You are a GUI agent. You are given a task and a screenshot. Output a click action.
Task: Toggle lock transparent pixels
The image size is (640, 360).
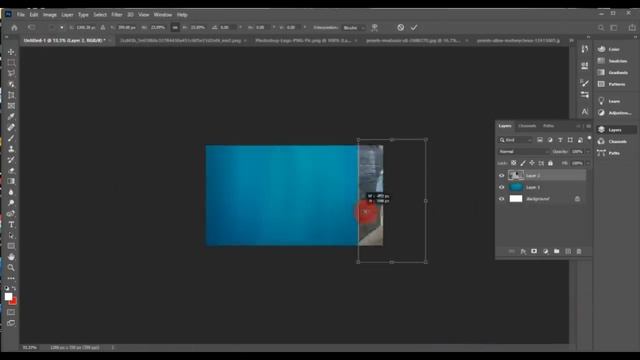(x=513, y=163)
